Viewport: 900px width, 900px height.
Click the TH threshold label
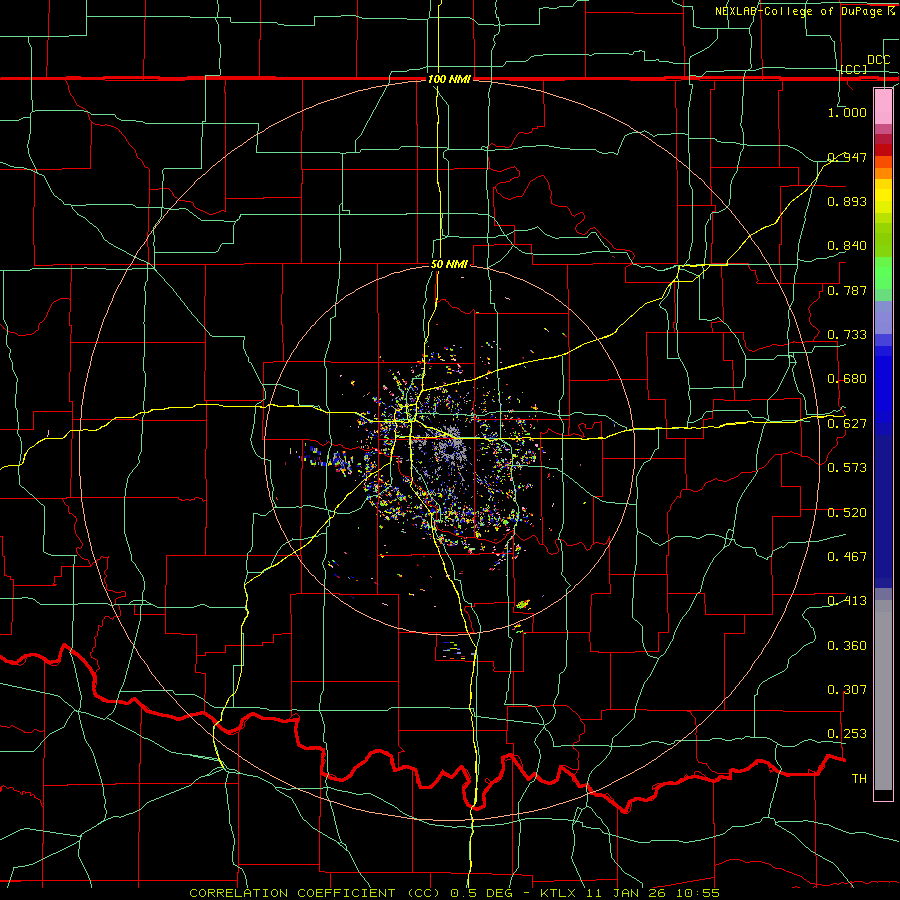pyautogui.click(x=859, y=779)
